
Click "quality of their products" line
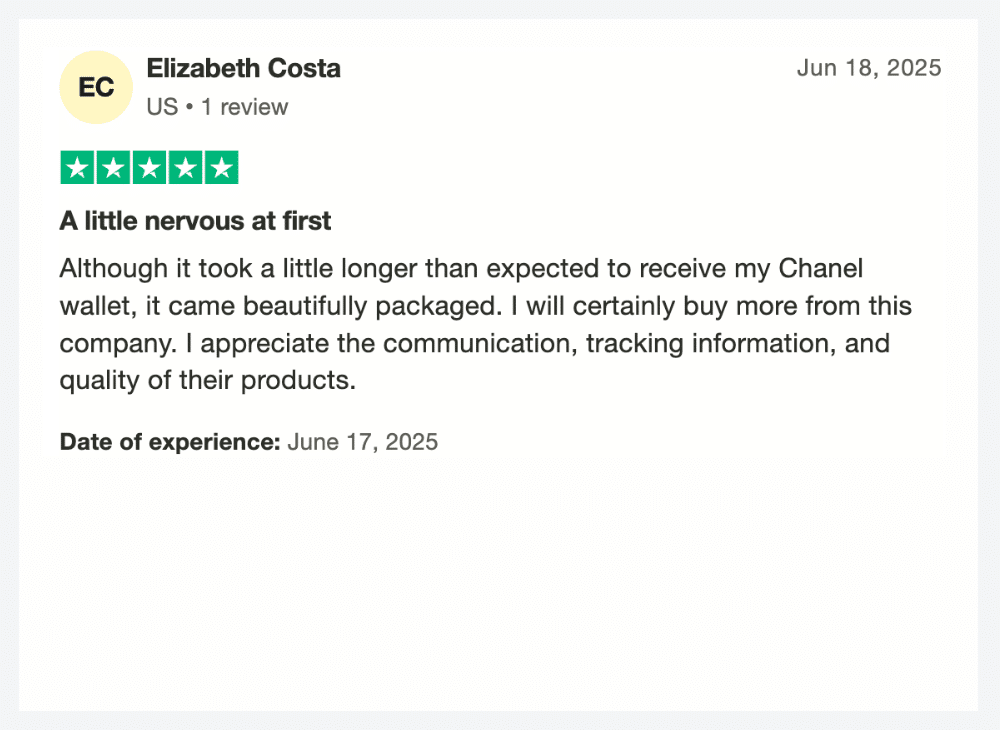coord(207,381)
